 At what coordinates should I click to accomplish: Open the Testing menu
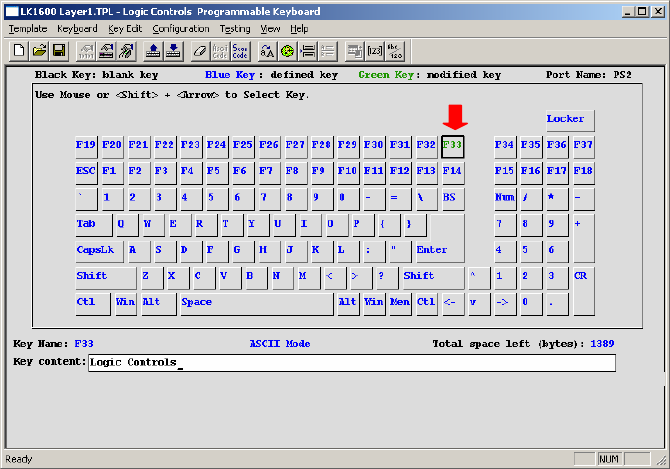235,29
